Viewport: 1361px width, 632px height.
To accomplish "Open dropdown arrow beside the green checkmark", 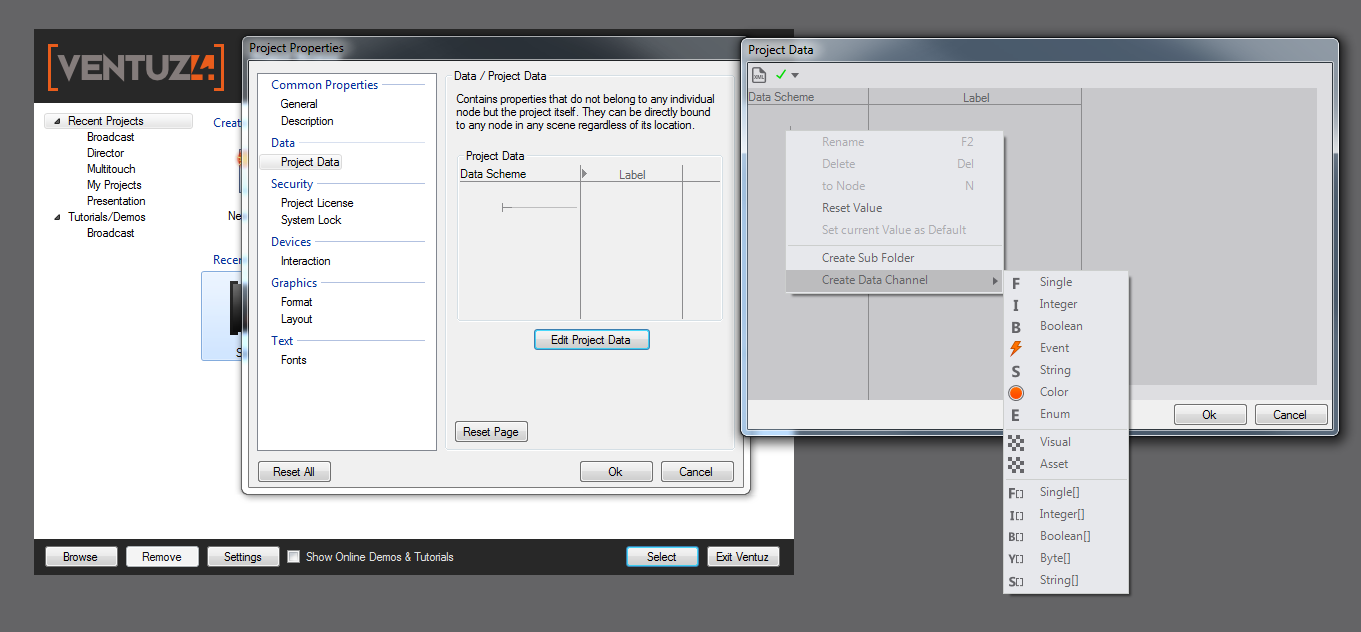I will pos(795,75).
